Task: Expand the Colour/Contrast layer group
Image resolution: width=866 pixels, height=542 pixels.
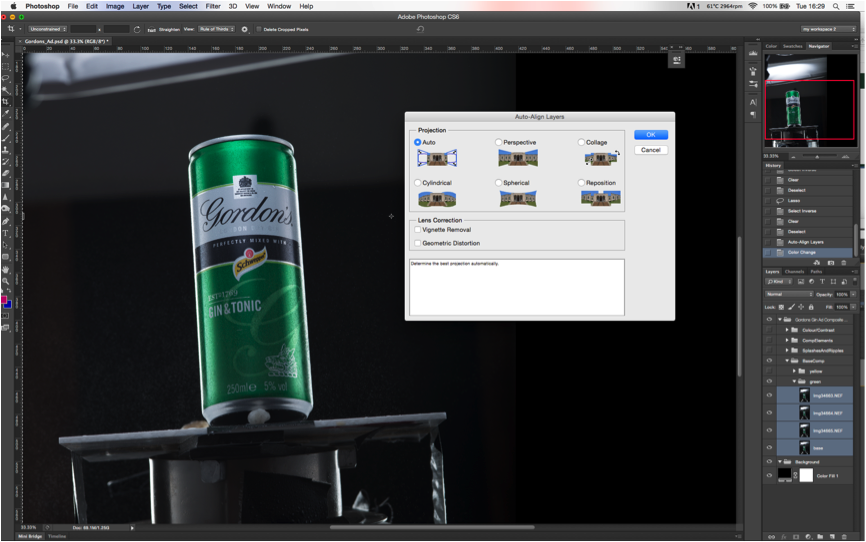Action: coord(787,330)
